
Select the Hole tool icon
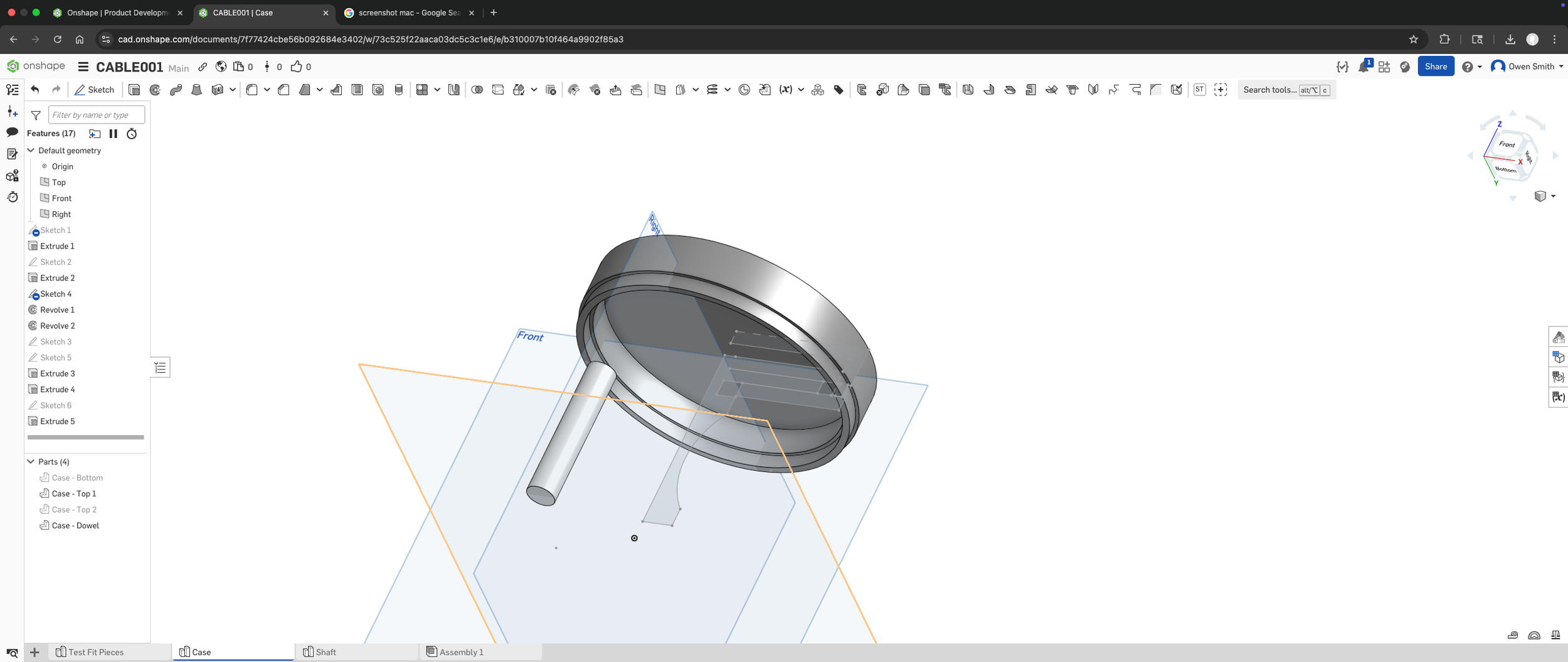pos(378,90)
